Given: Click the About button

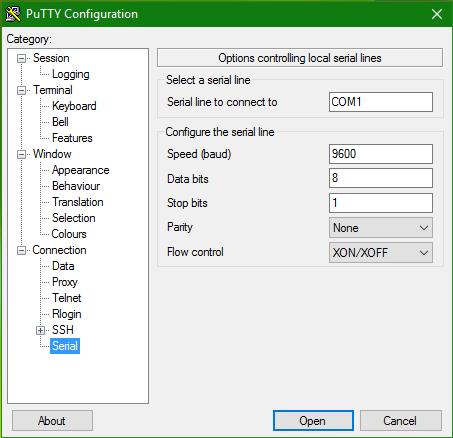Looking at the screenshot, I should [x=52, y=421].
